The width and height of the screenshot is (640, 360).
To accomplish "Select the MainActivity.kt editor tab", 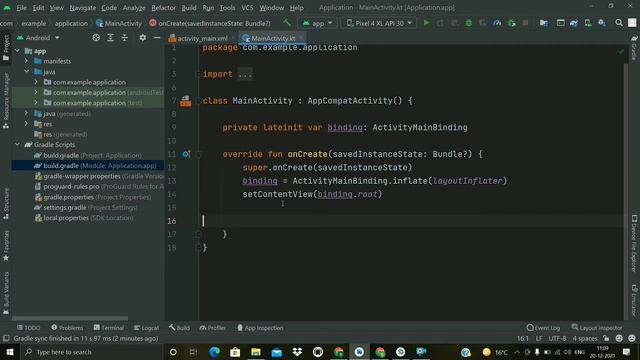I will (273, 38).
